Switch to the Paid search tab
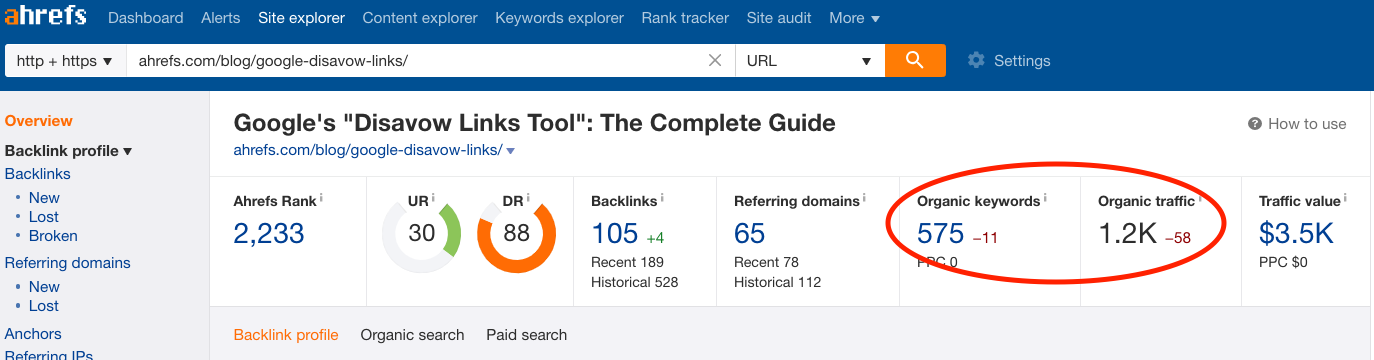The width and height of the screenshot is (1374, 360). pos(526,335)
